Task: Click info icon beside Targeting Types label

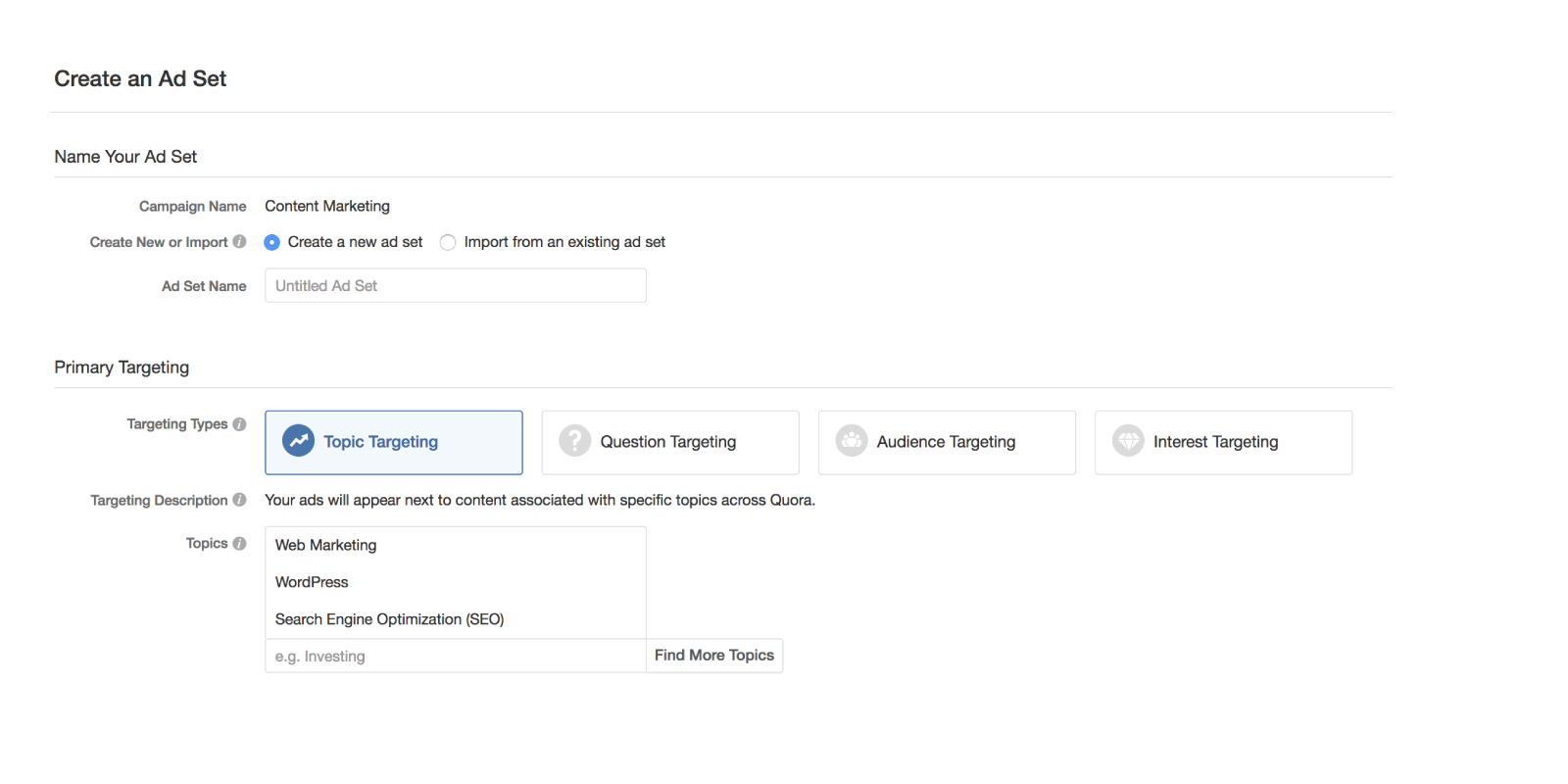Action: pyautogui.click(x=239, y=424)
